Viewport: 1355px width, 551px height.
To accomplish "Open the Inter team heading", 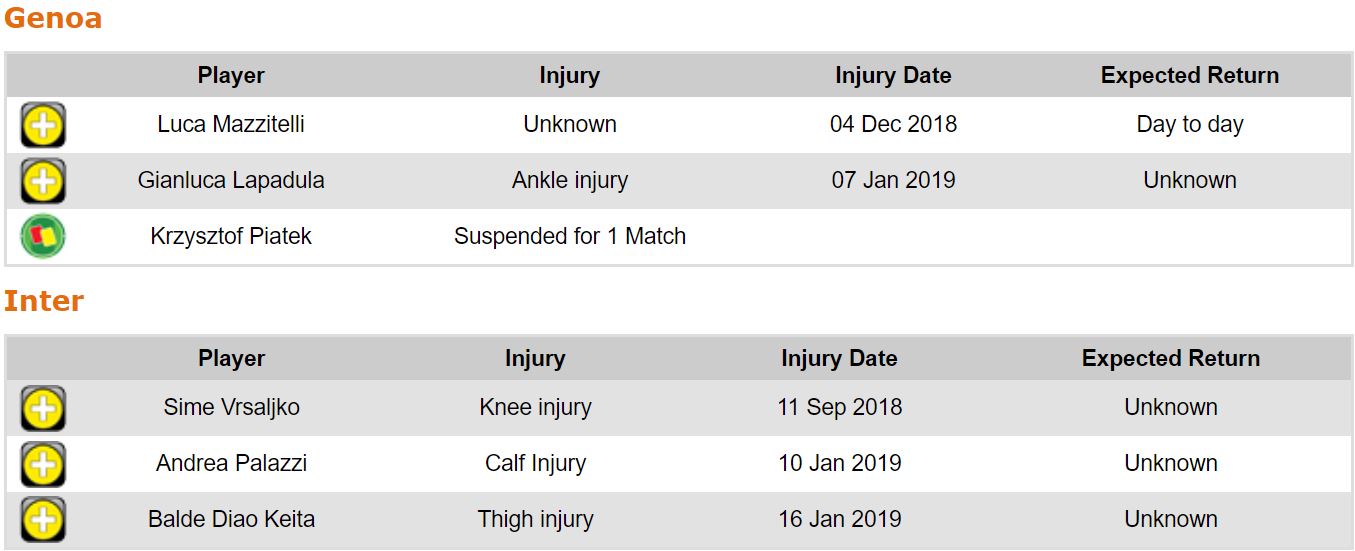I will pos(44,301).
